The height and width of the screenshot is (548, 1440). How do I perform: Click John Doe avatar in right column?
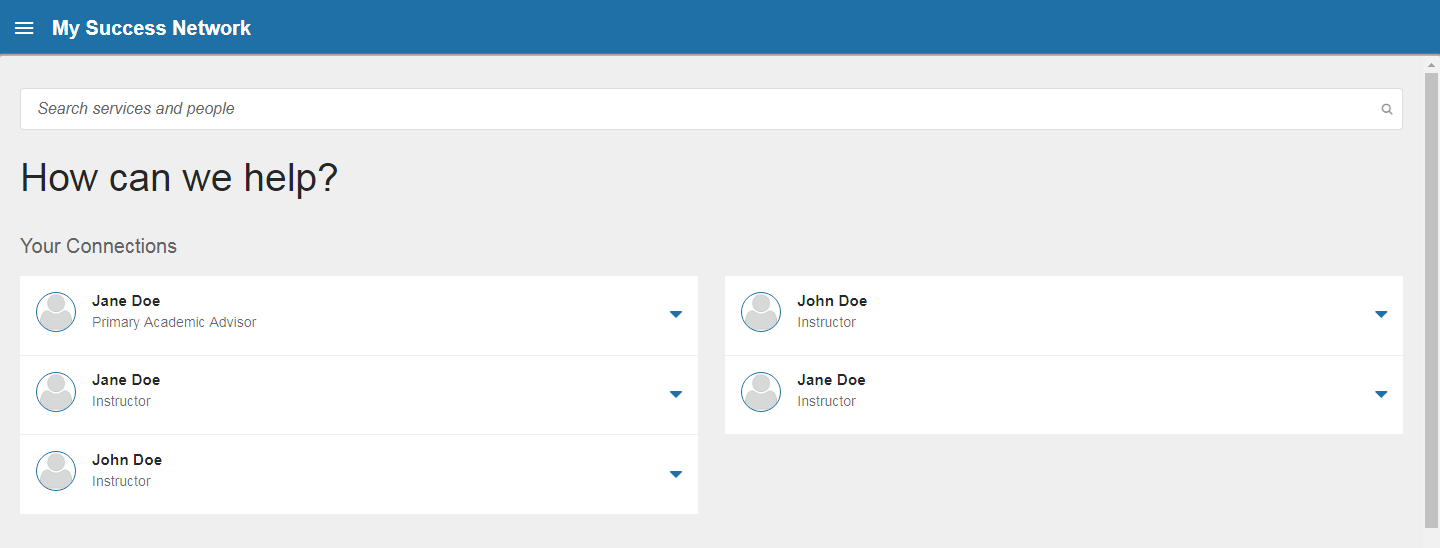point(761,312)
